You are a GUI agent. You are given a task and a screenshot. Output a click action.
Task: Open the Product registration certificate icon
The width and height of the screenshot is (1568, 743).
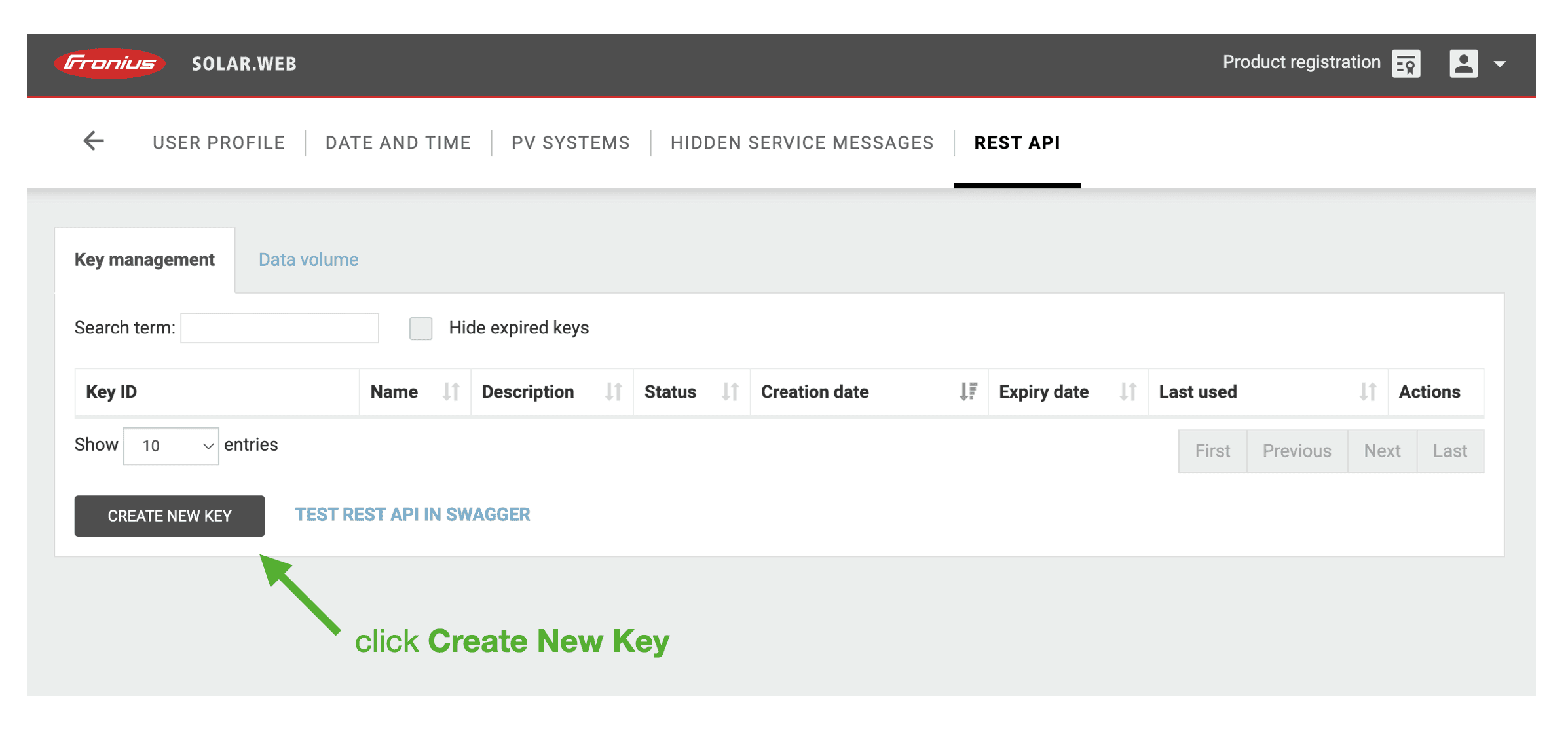[x=1406, y=64]
